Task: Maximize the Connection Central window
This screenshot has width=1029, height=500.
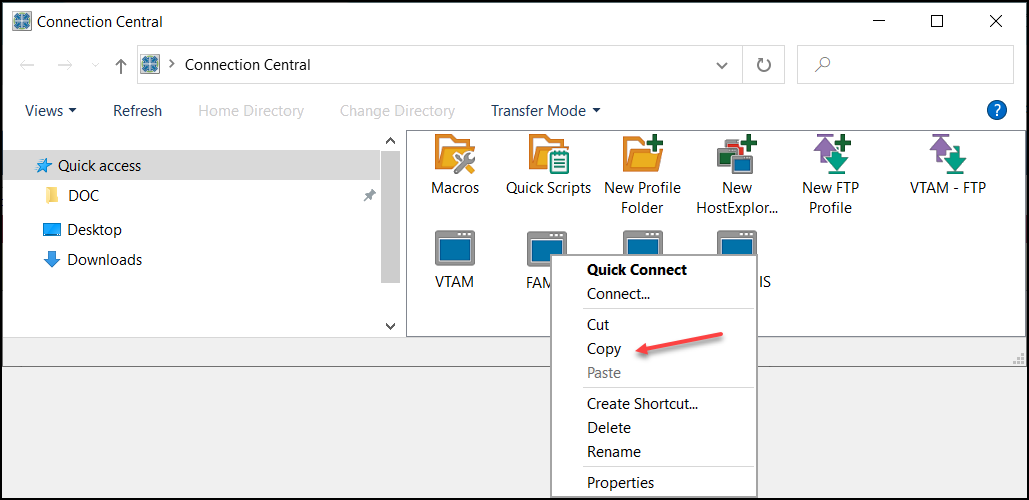Action: [937, 22]
